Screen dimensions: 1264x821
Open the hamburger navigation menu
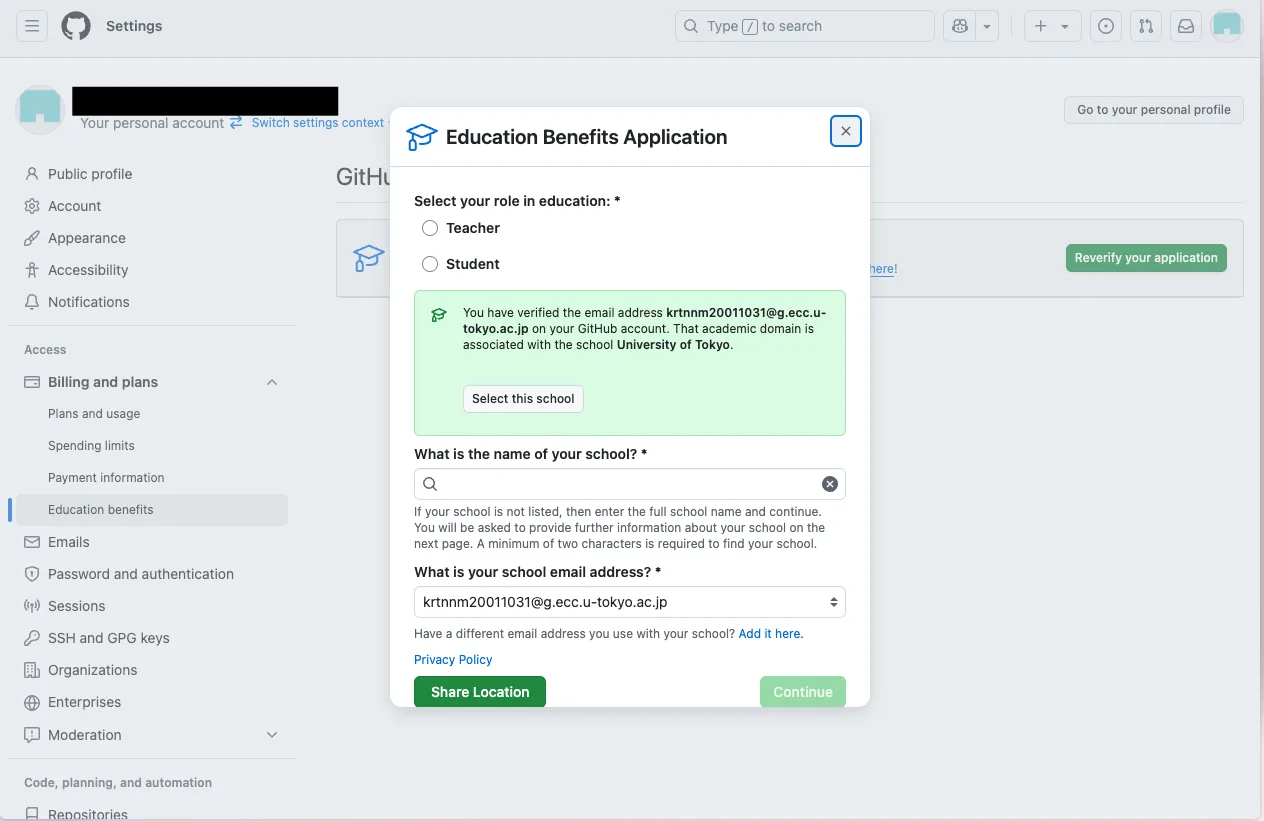(x=32, y=26)
